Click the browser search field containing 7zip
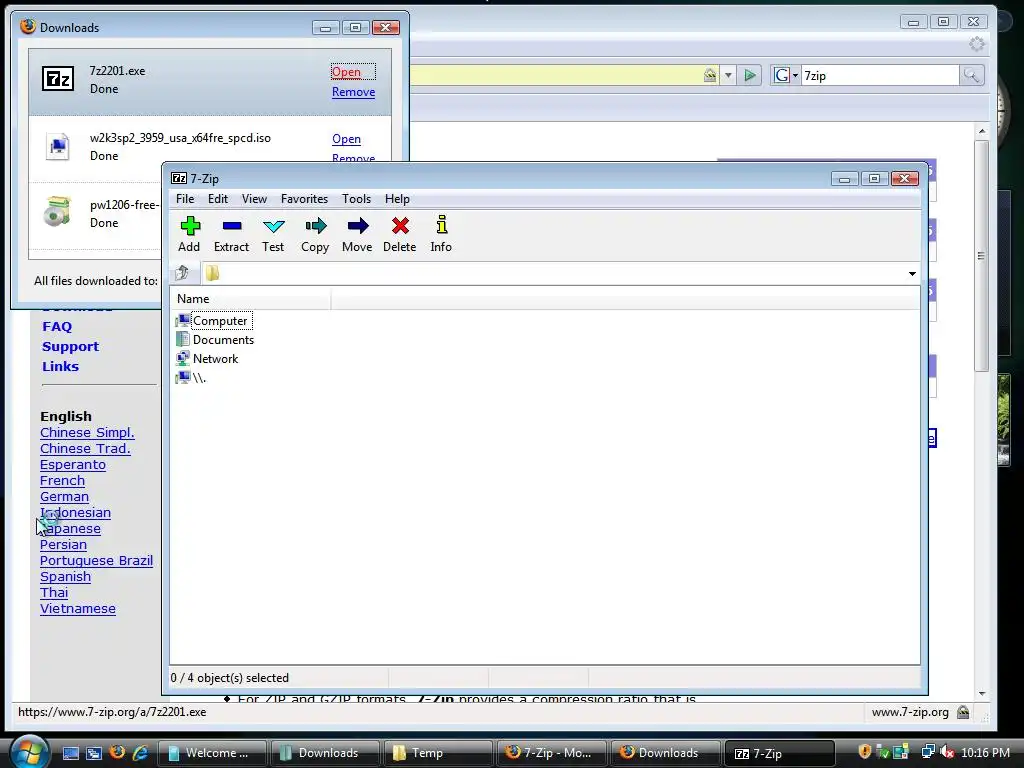The image size is (1024, 768). (x=880, y=76)
